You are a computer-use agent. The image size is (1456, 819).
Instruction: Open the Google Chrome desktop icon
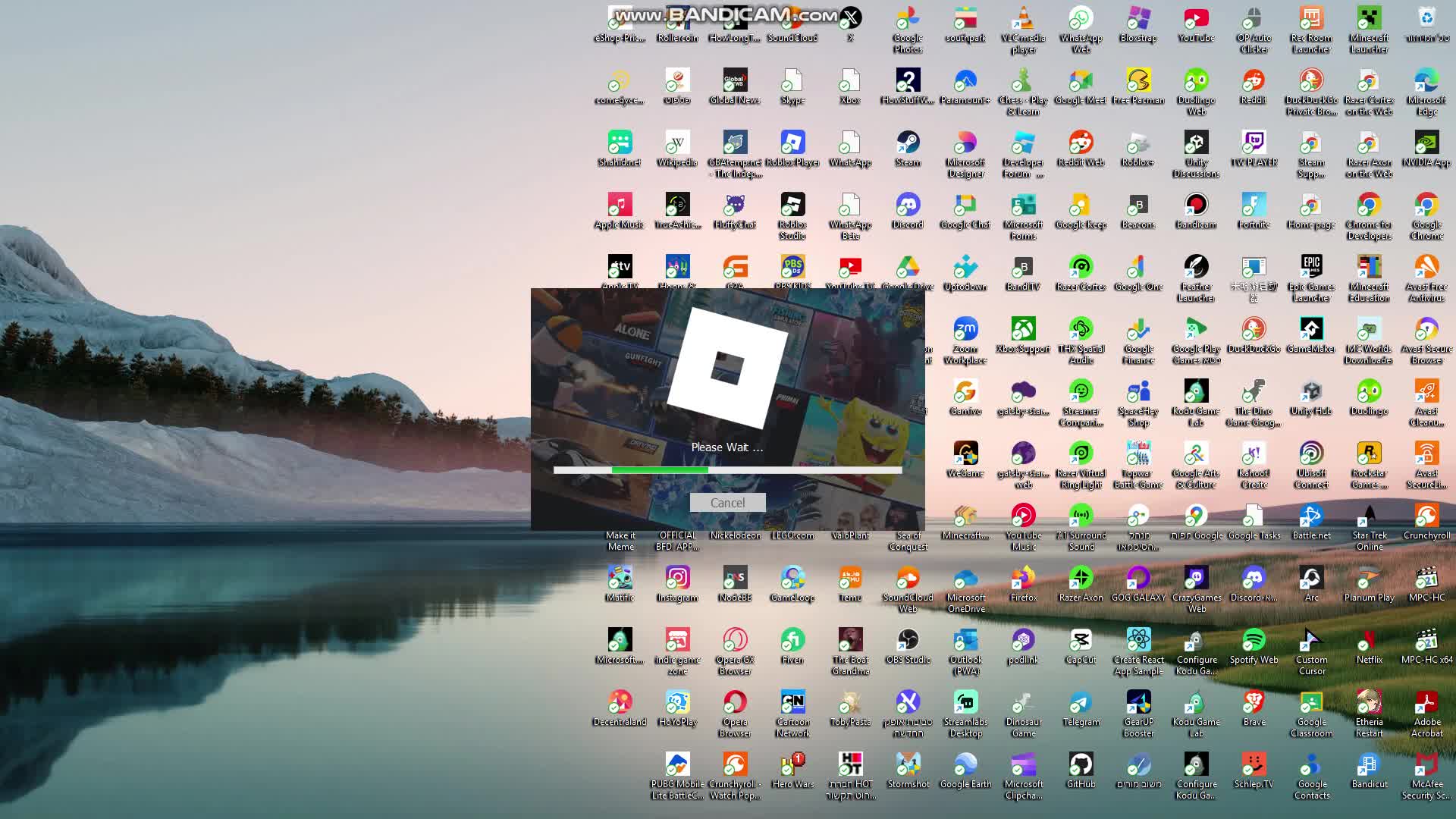[x=1426, y=206]
